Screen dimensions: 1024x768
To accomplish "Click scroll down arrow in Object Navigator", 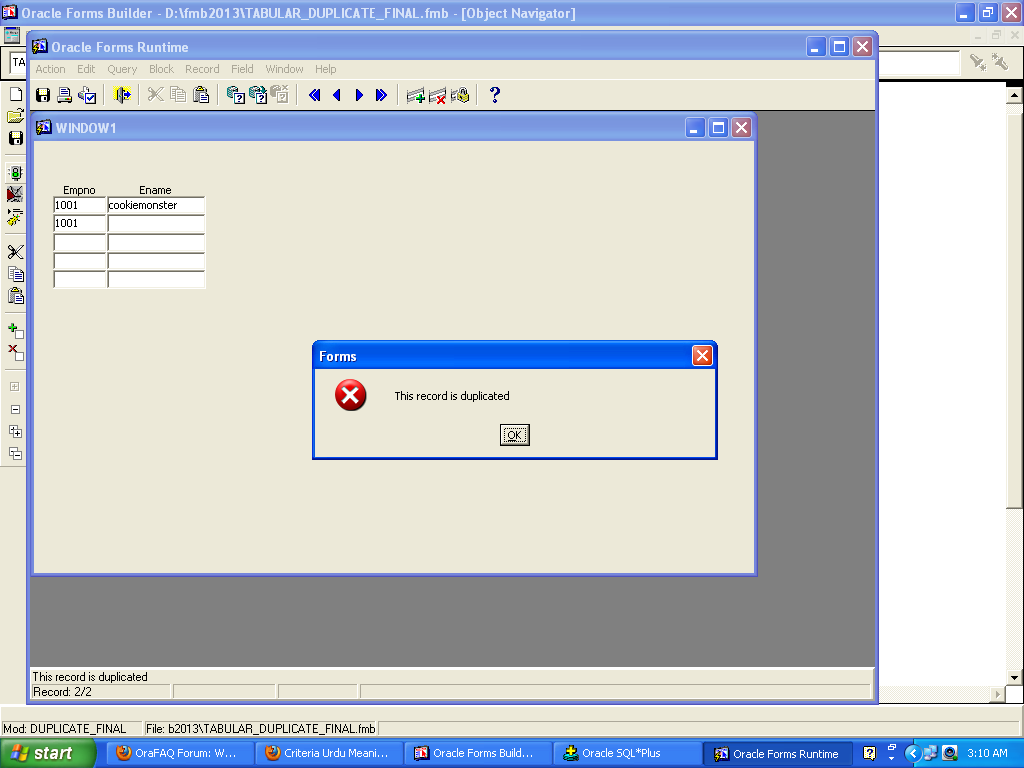I will click(x=1014, y=677).
